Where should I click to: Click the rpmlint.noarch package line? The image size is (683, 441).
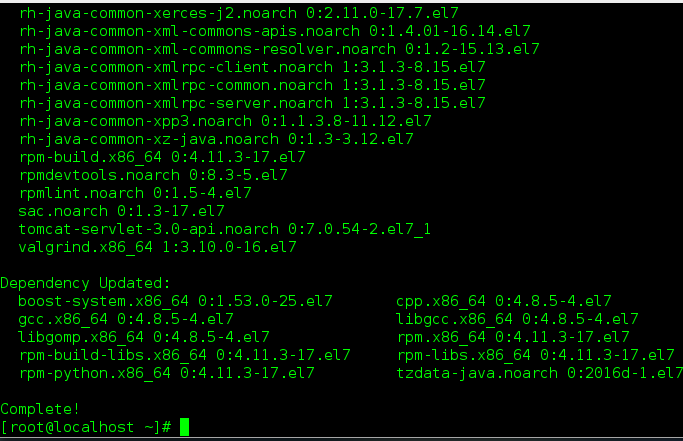pyautogui.click(x=135, y=193)
